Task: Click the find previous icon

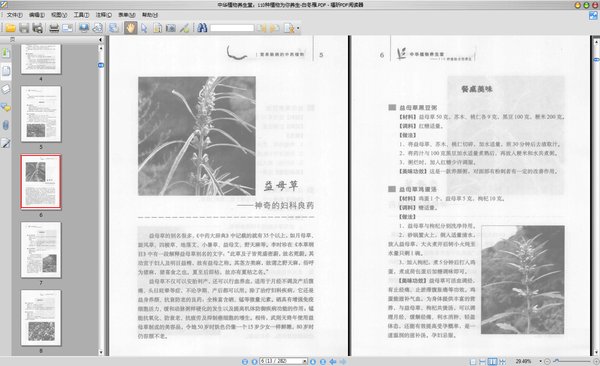Action: click(x=261, y=28)
